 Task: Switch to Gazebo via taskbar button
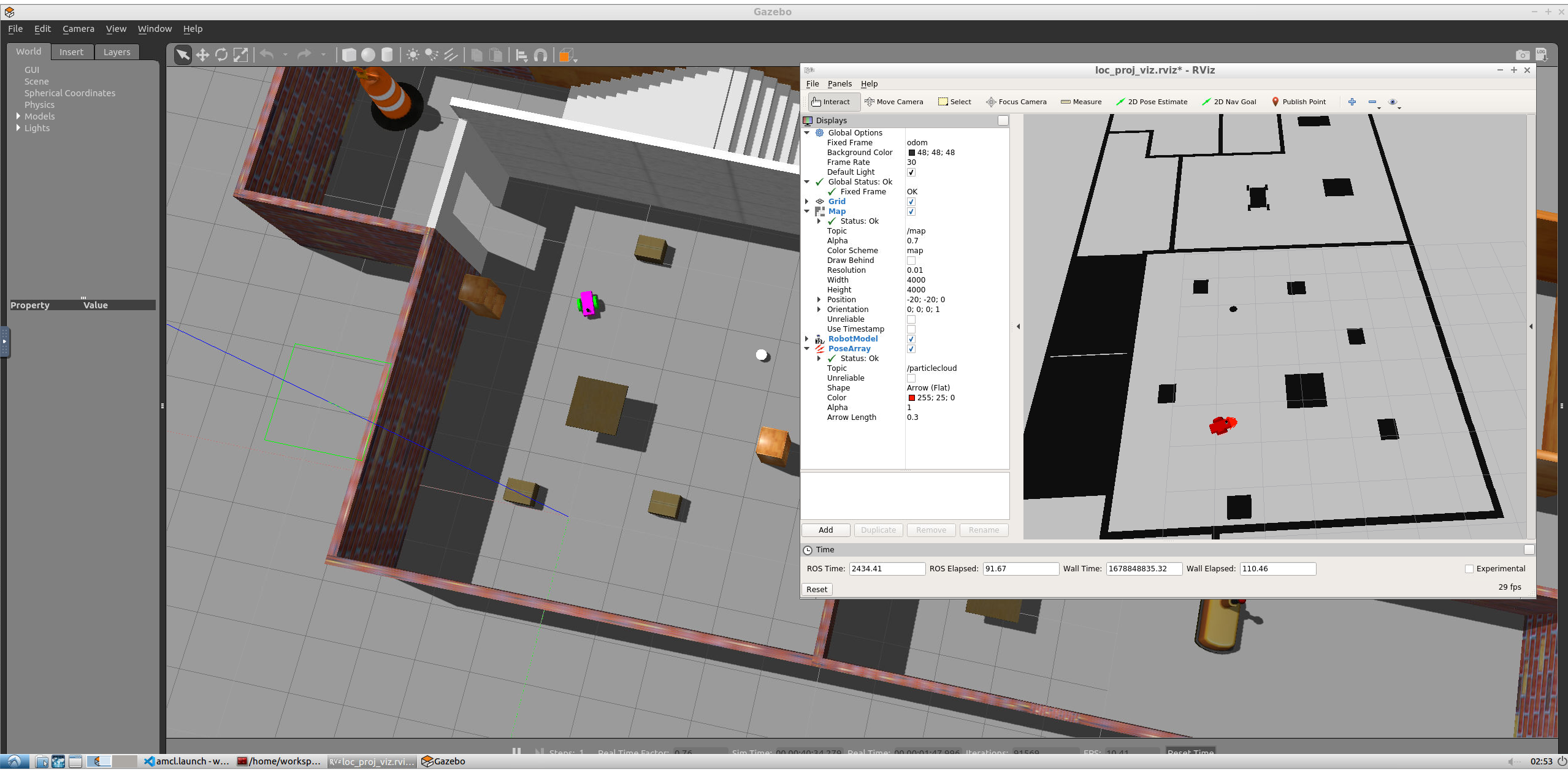tap(443, 761)
